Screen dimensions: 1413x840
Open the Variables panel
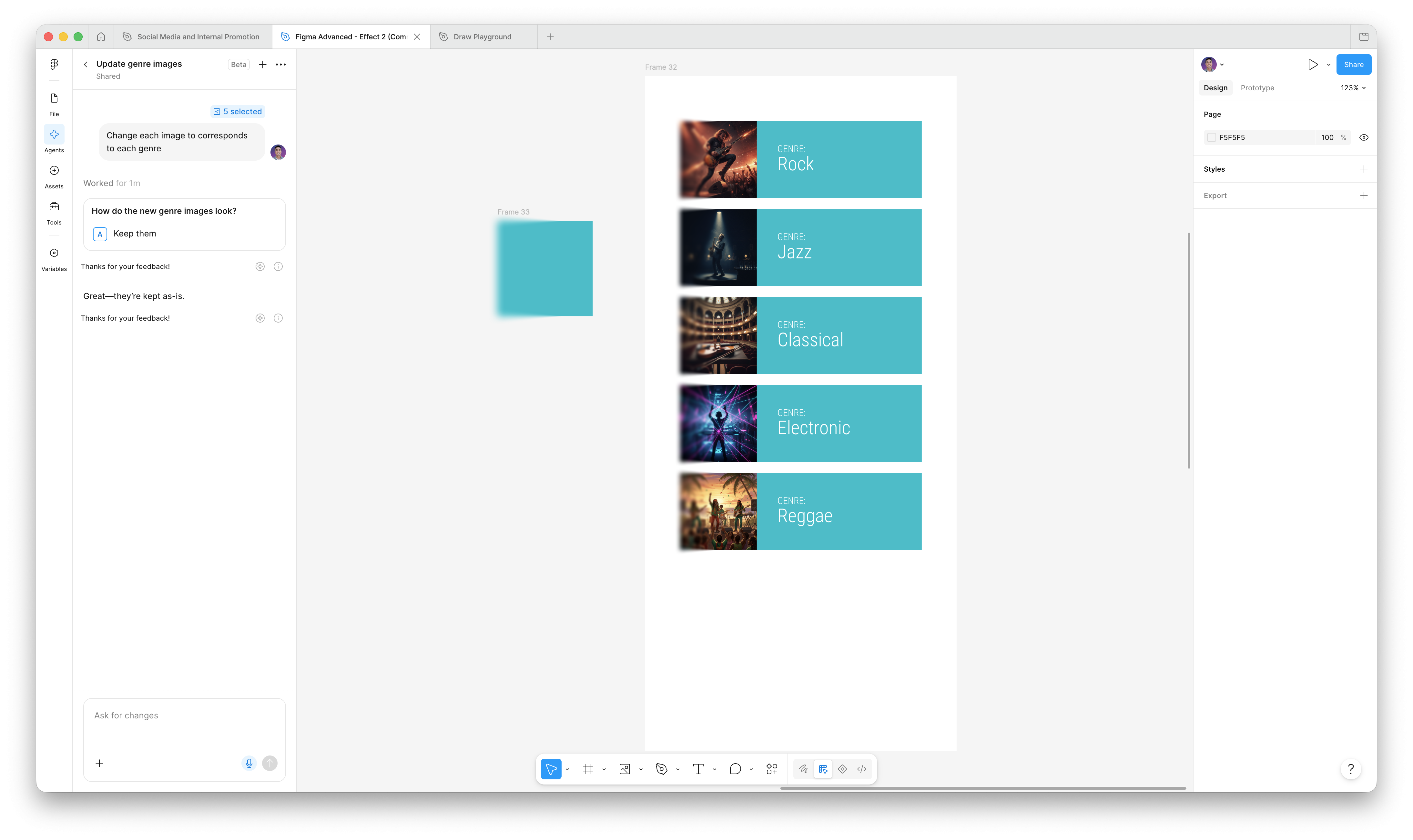(x=54, y=259)
